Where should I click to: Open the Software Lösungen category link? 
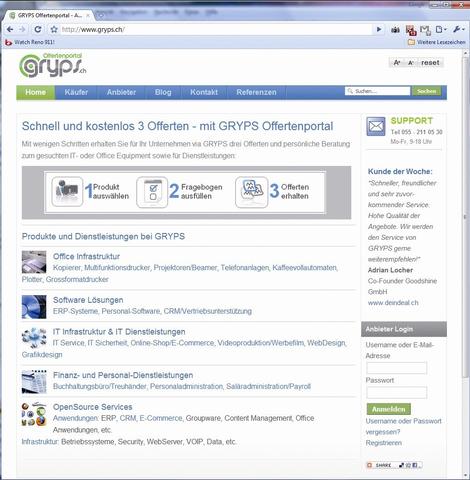tap(88, 300)
